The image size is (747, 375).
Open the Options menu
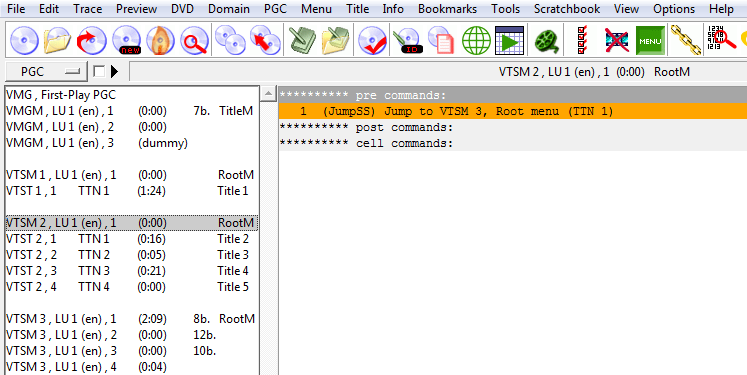(674, 9)
